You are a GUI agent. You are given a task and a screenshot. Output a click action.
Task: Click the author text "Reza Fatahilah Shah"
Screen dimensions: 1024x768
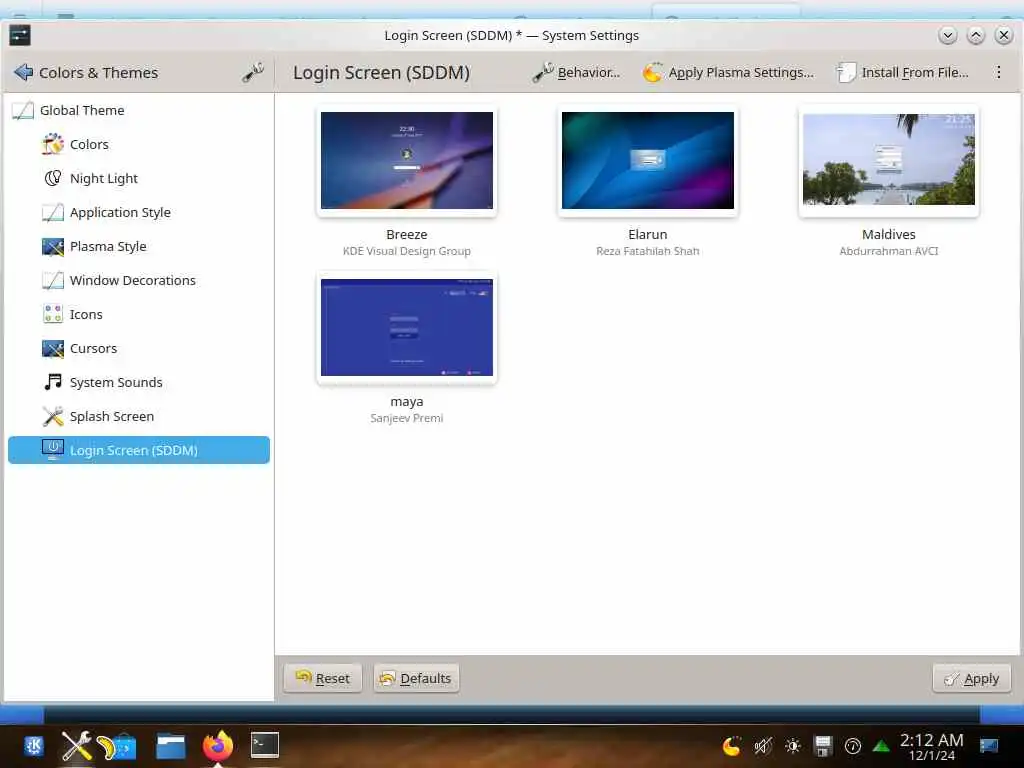[x=648, y=251]
